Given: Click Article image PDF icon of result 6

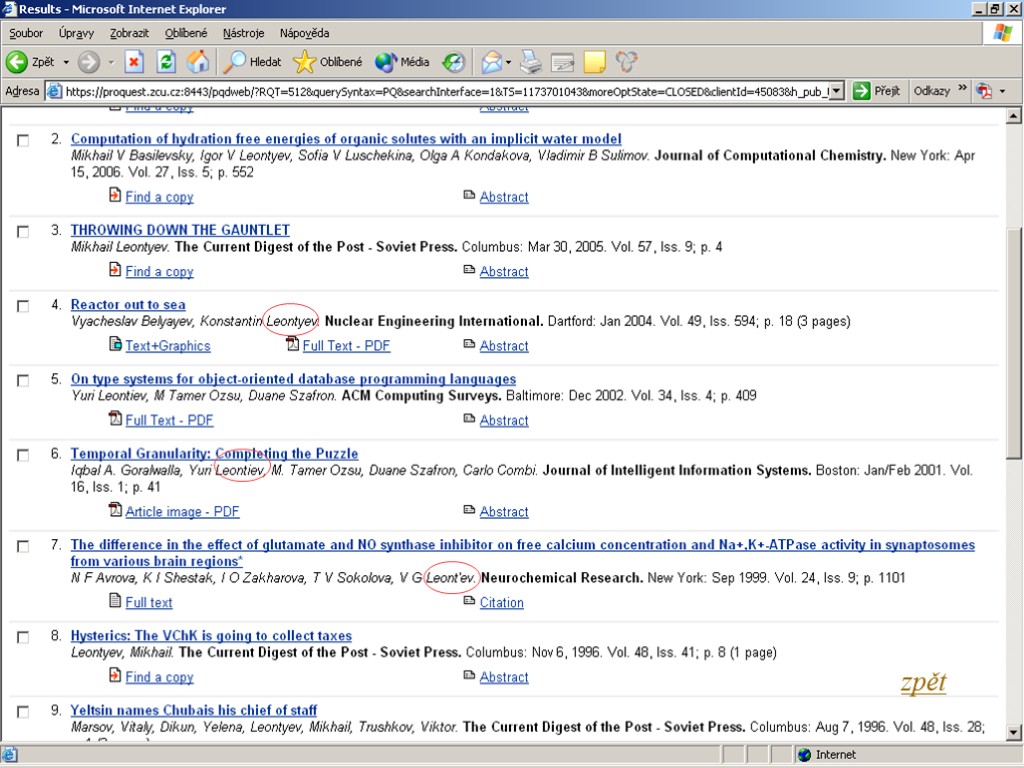Looking at the screenshot, I should click(x=115, y=509).
